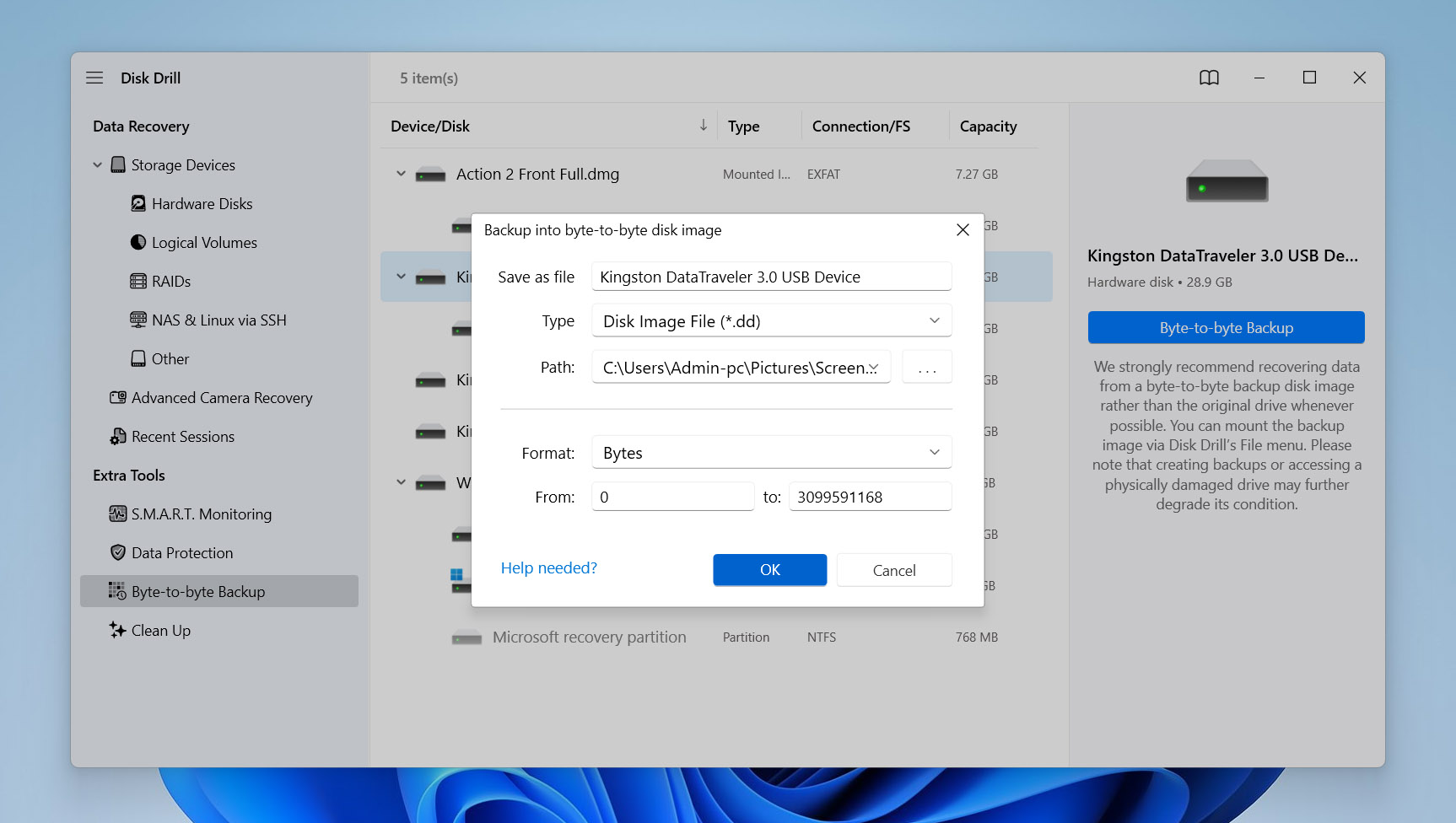
Task: Open the Format dropdown set to Bytes
Action: 772,453
